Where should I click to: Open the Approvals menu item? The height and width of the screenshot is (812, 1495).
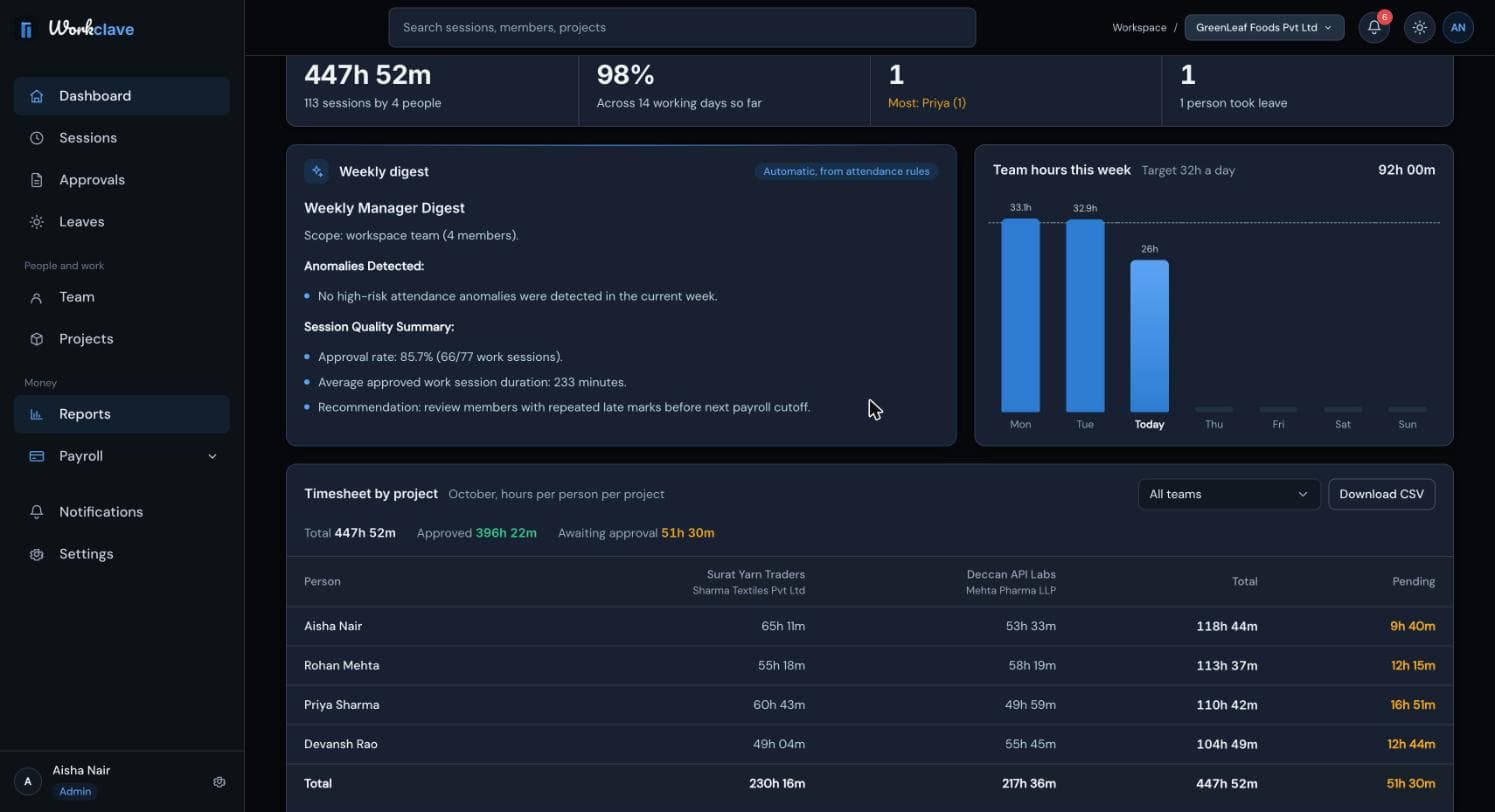tap(122, 180)
